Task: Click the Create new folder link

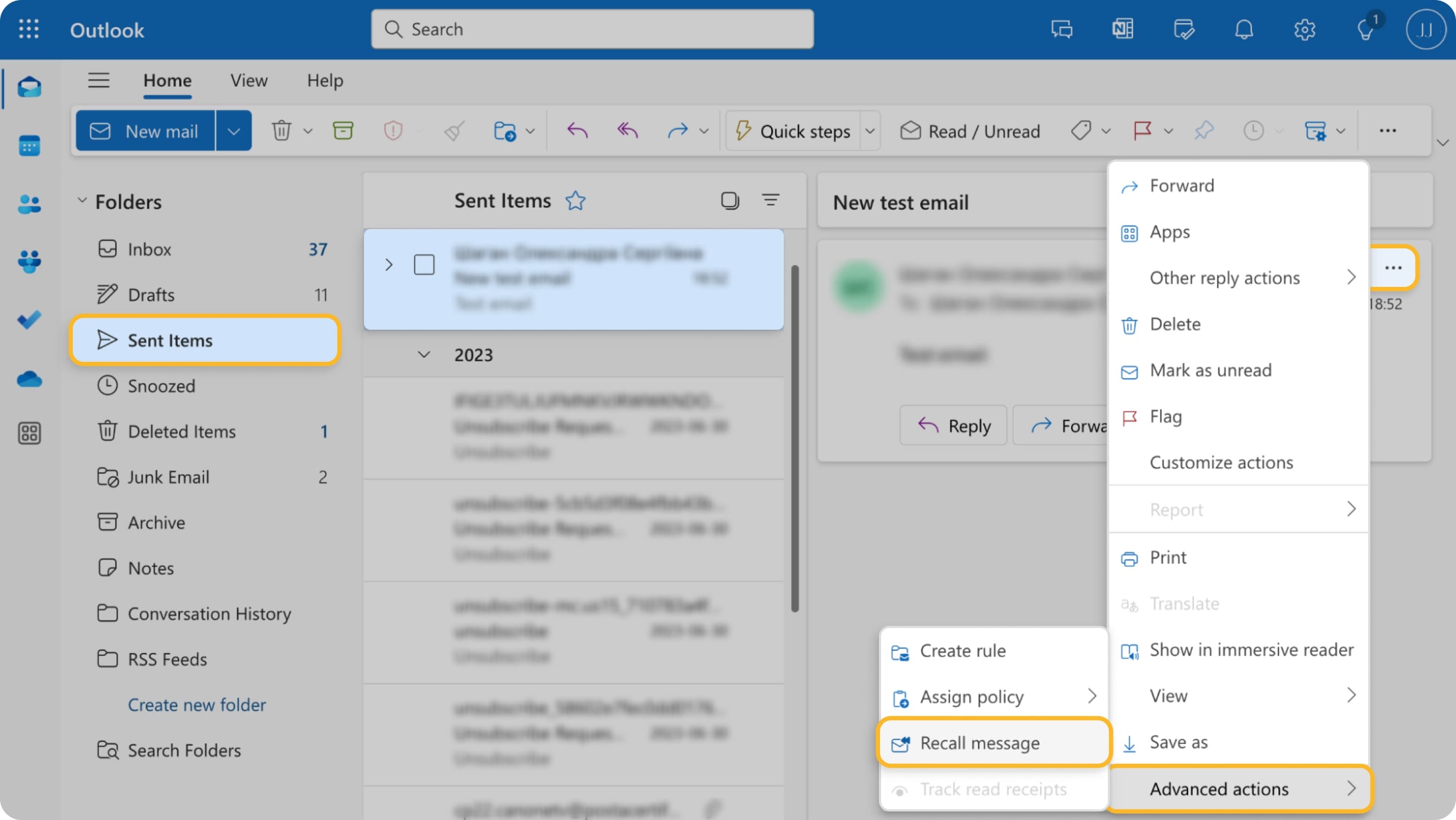Action: [x=196, y=705]
